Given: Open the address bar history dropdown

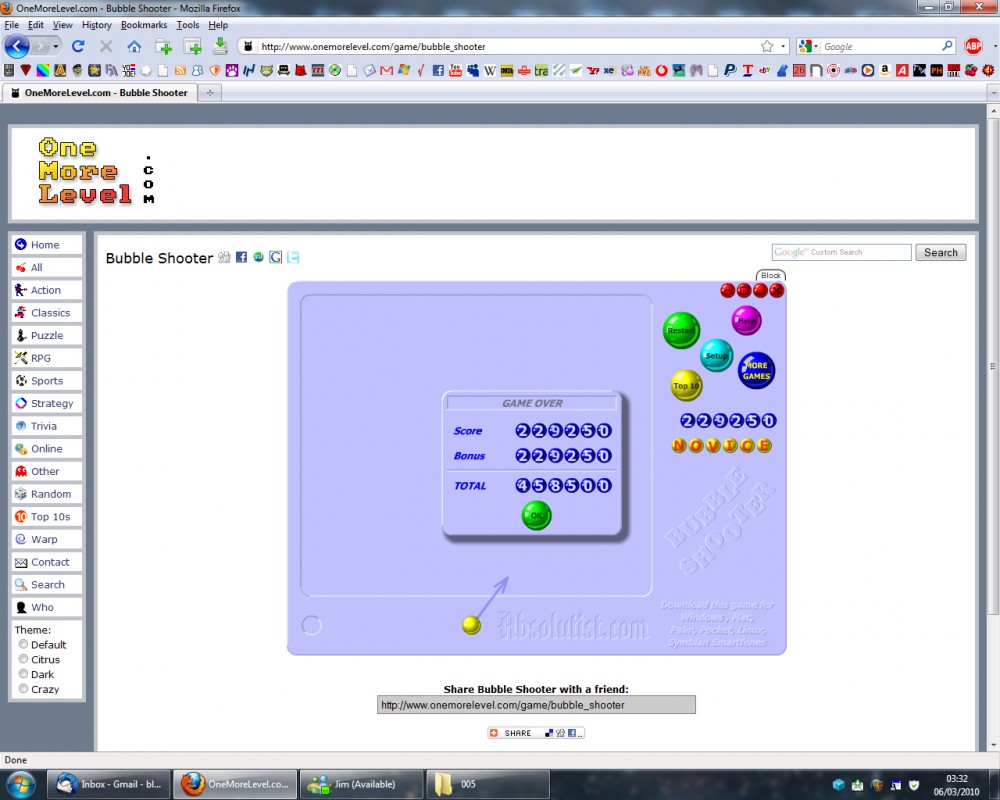Looking at the screenshot, I should pos(783,46).
